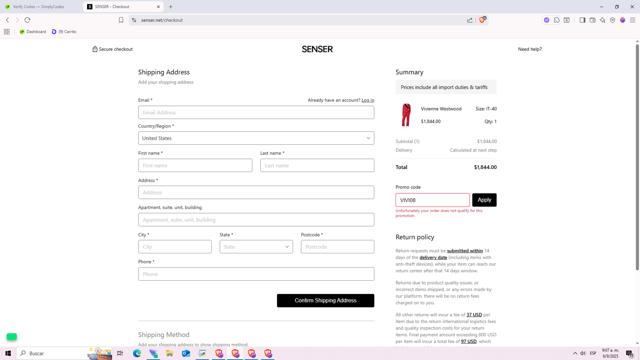Open the Country/Region dropdown
The image size is (640, 360).
256,138
